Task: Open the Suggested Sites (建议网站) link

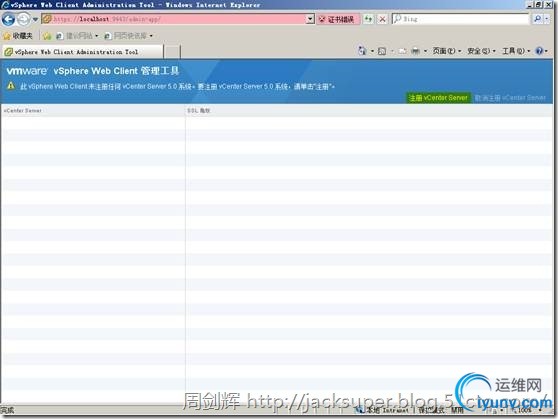Action: pyautogui.click(x=77, y=36)
